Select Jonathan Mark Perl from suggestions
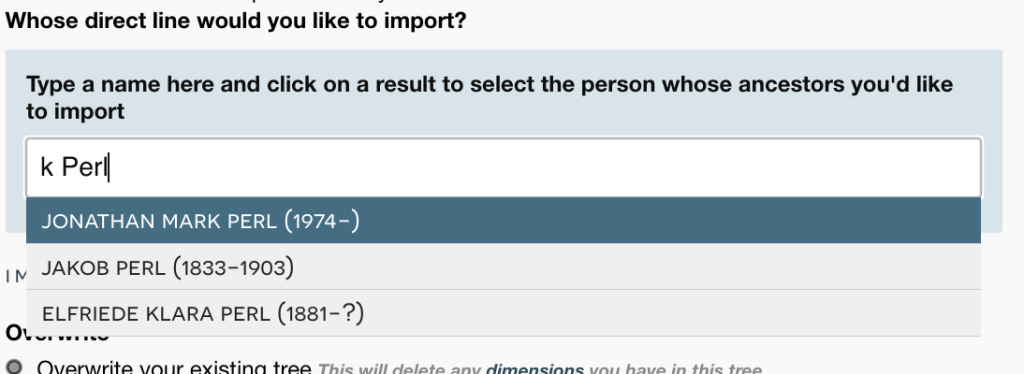The height and width of the screenshot is (374, 1024). coord(503,221)
